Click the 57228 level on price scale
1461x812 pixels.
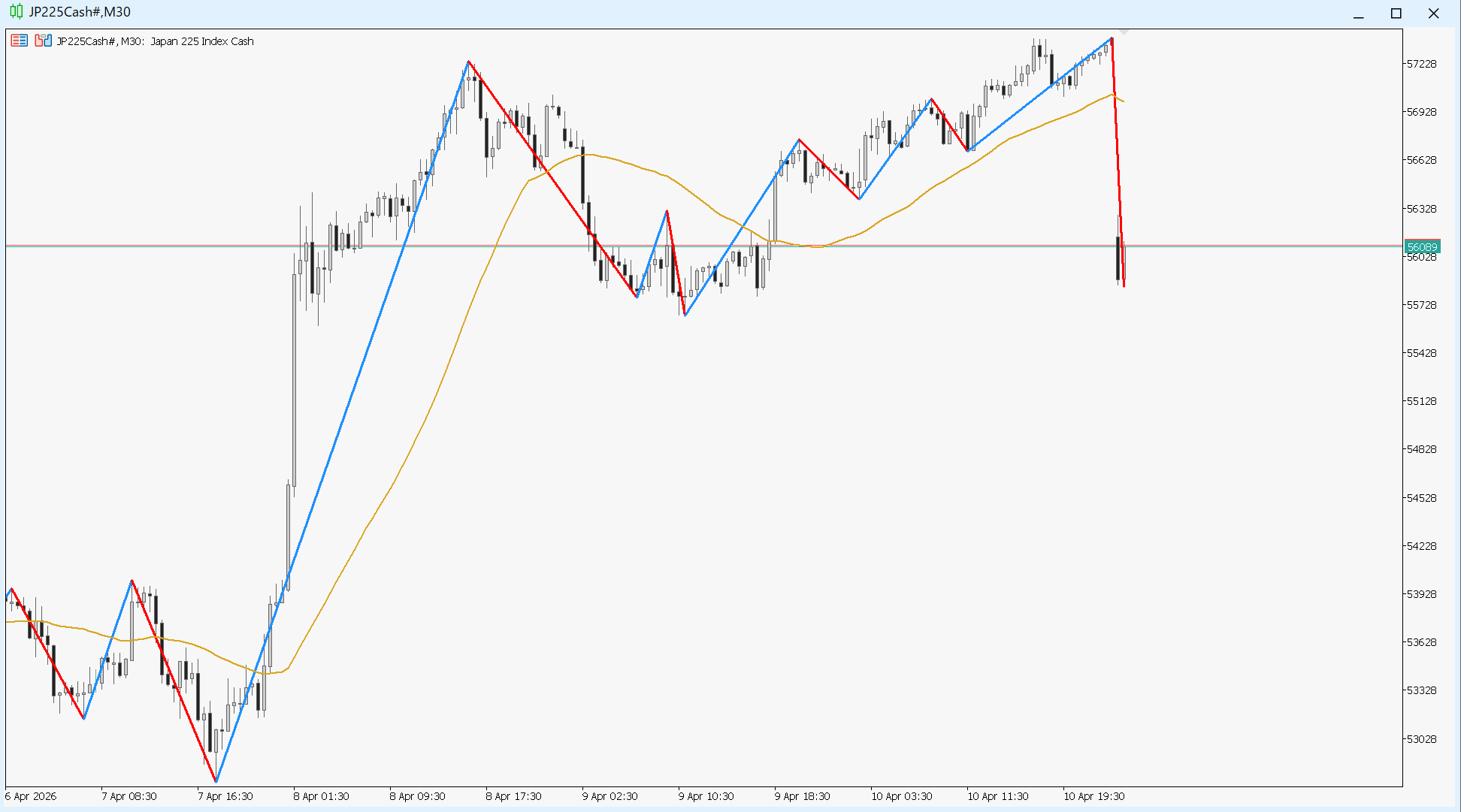1421,64
